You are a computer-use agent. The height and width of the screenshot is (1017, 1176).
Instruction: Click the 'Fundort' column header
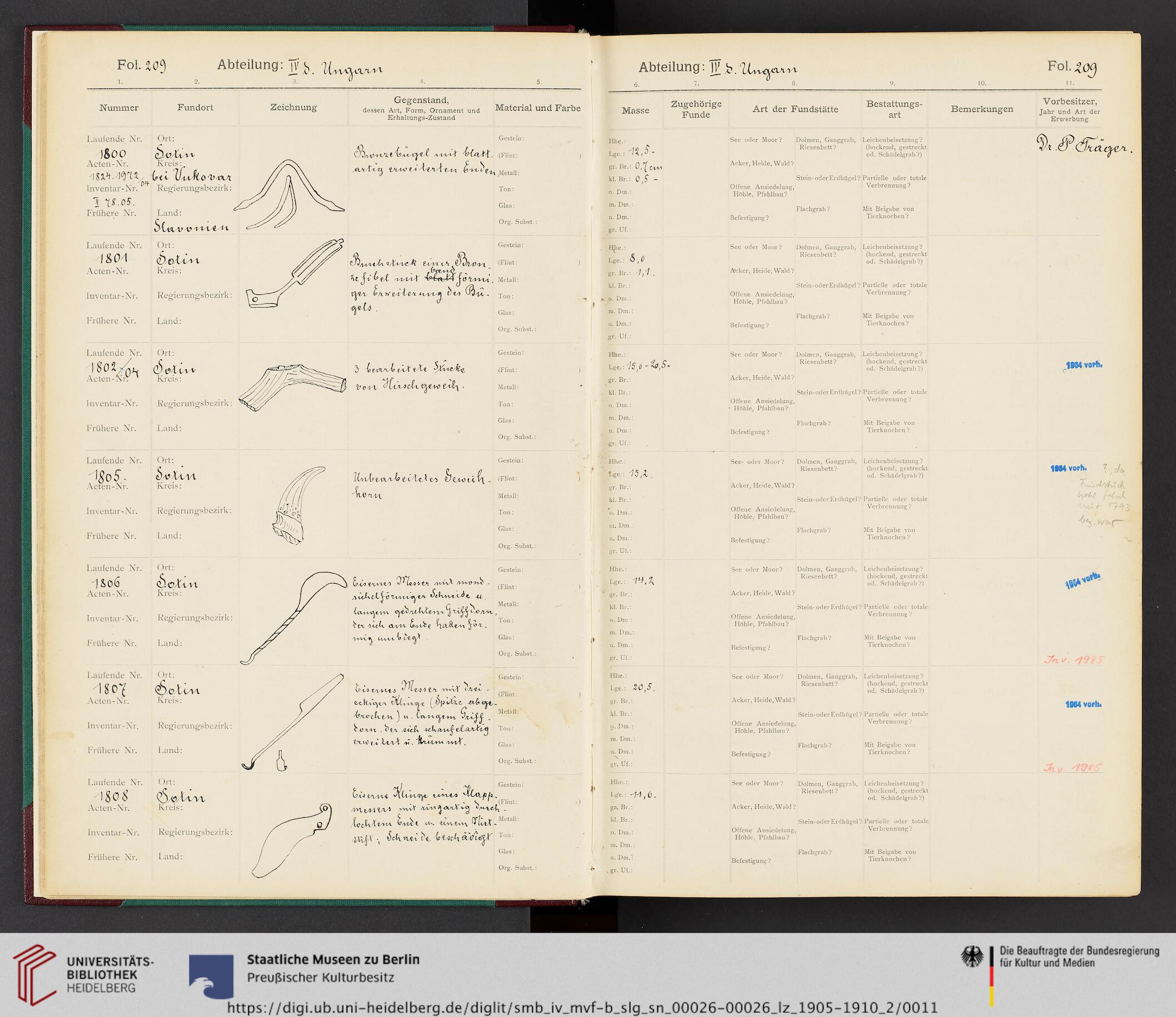click(195, 107)
